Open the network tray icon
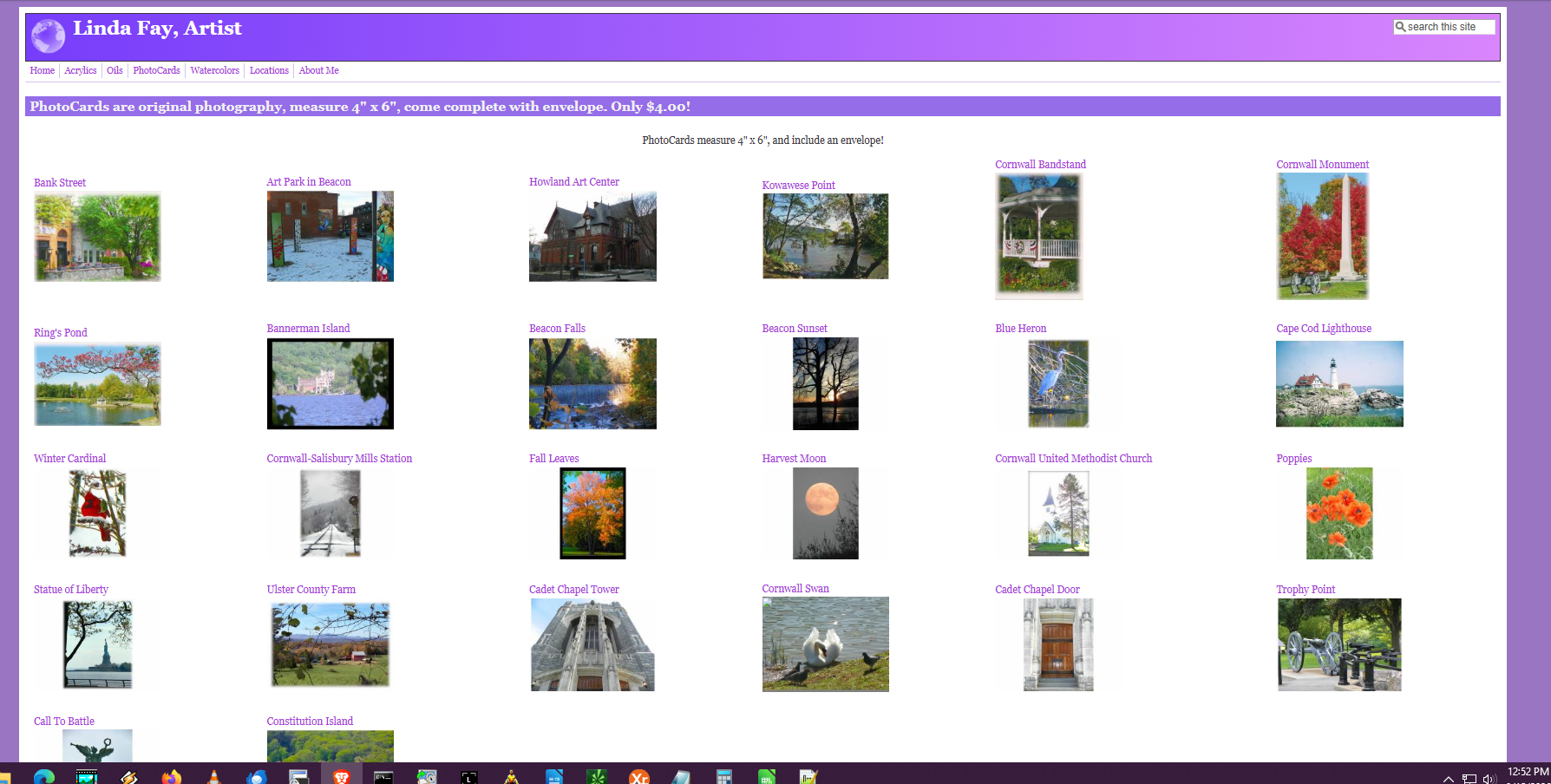 point(1469,778)
